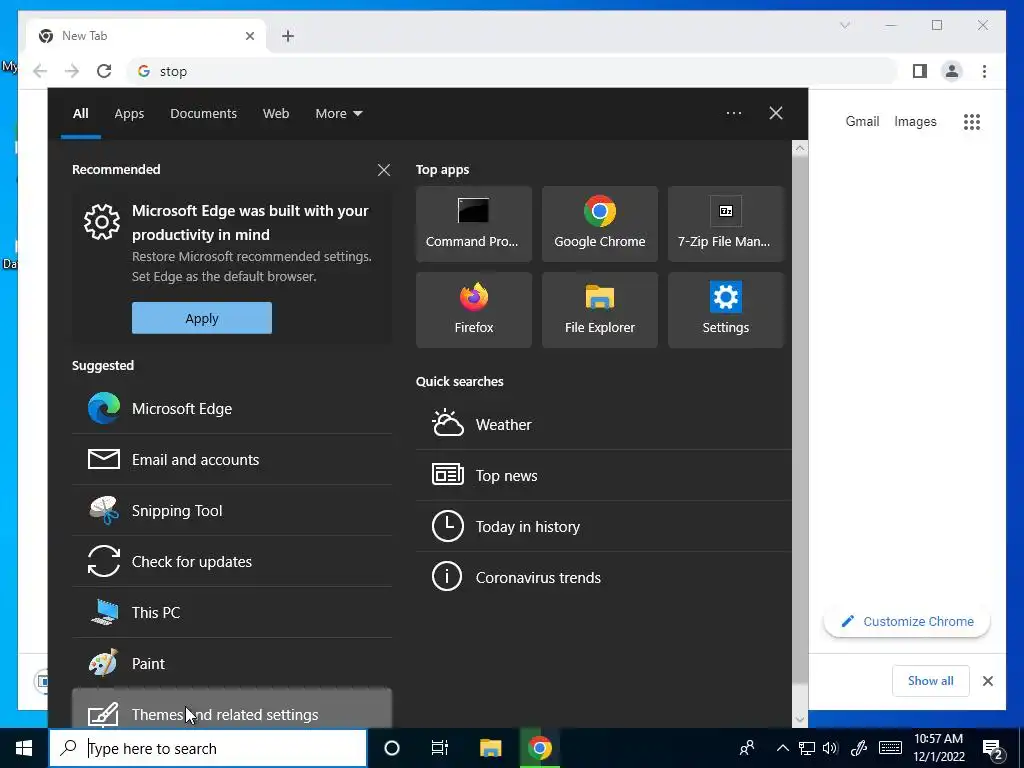Switch to the Web search tab

pos(276,114)
